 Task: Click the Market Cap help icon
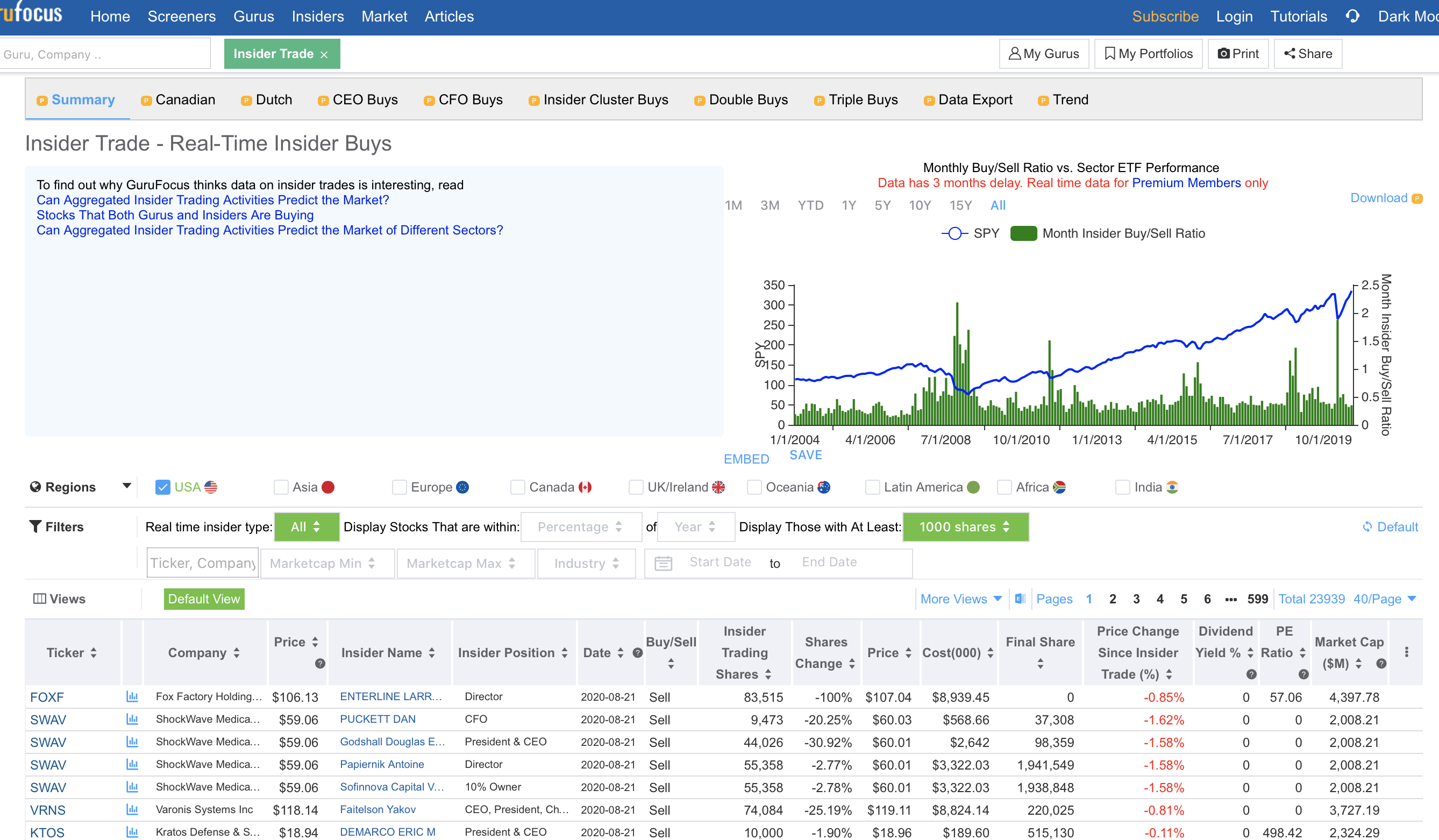[1381, 664]
